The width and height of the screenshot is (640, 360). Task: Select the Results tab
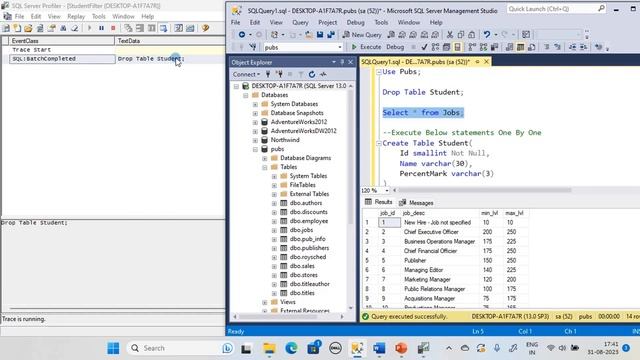(378, 202)
